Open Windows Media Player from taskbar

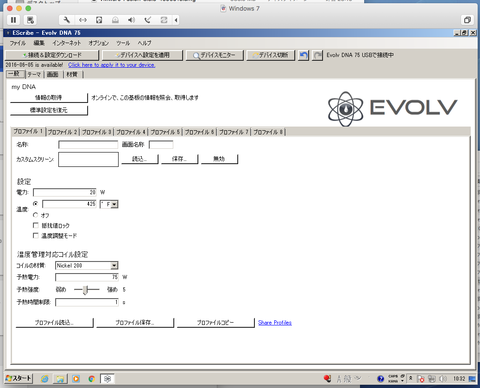76,379
